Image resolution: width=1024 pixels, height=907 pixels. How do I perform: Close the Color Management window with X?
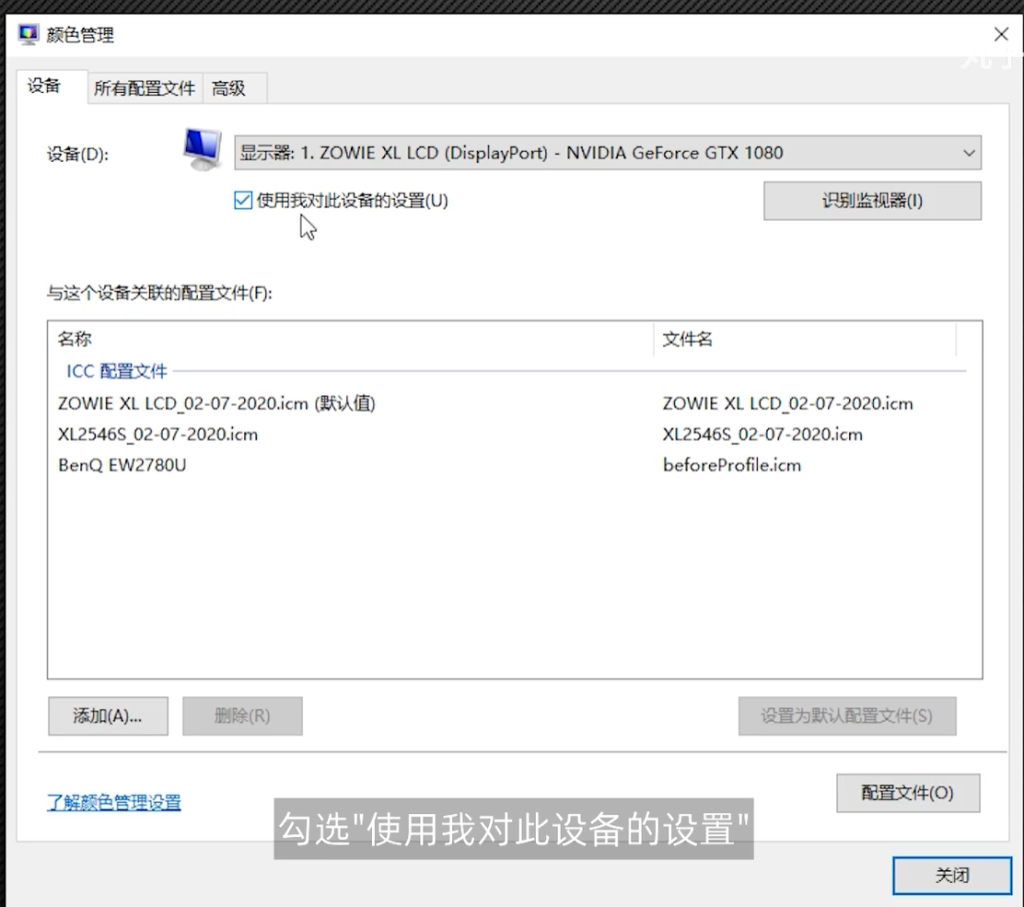tap(1000, 34)
